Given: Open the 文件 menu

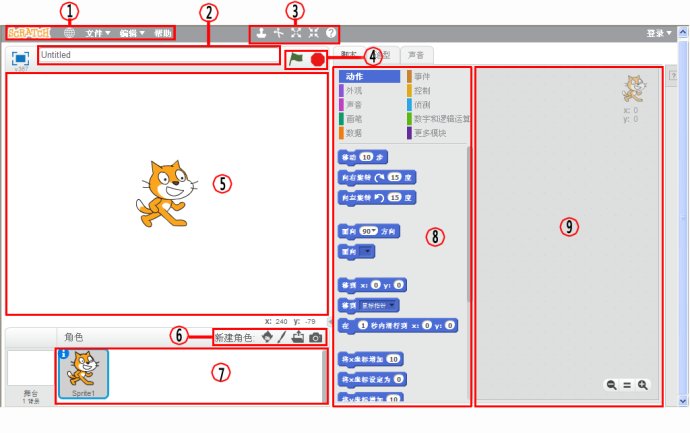Looking at the screenshot, I should 98,33.
